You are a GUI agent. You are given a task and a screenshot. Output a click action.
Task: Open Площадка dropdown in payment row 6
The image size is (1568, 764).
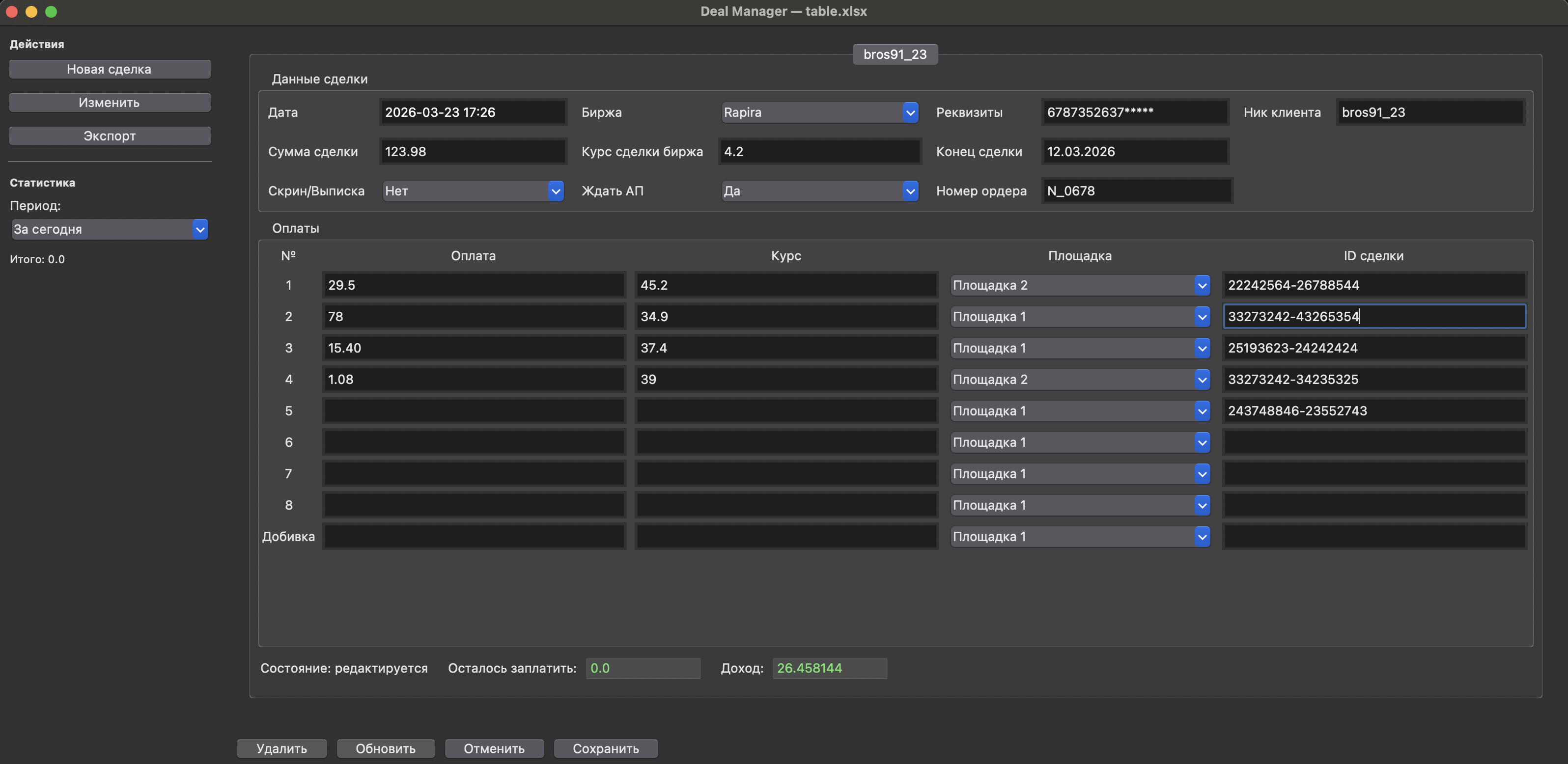(x=1080, y=442)
